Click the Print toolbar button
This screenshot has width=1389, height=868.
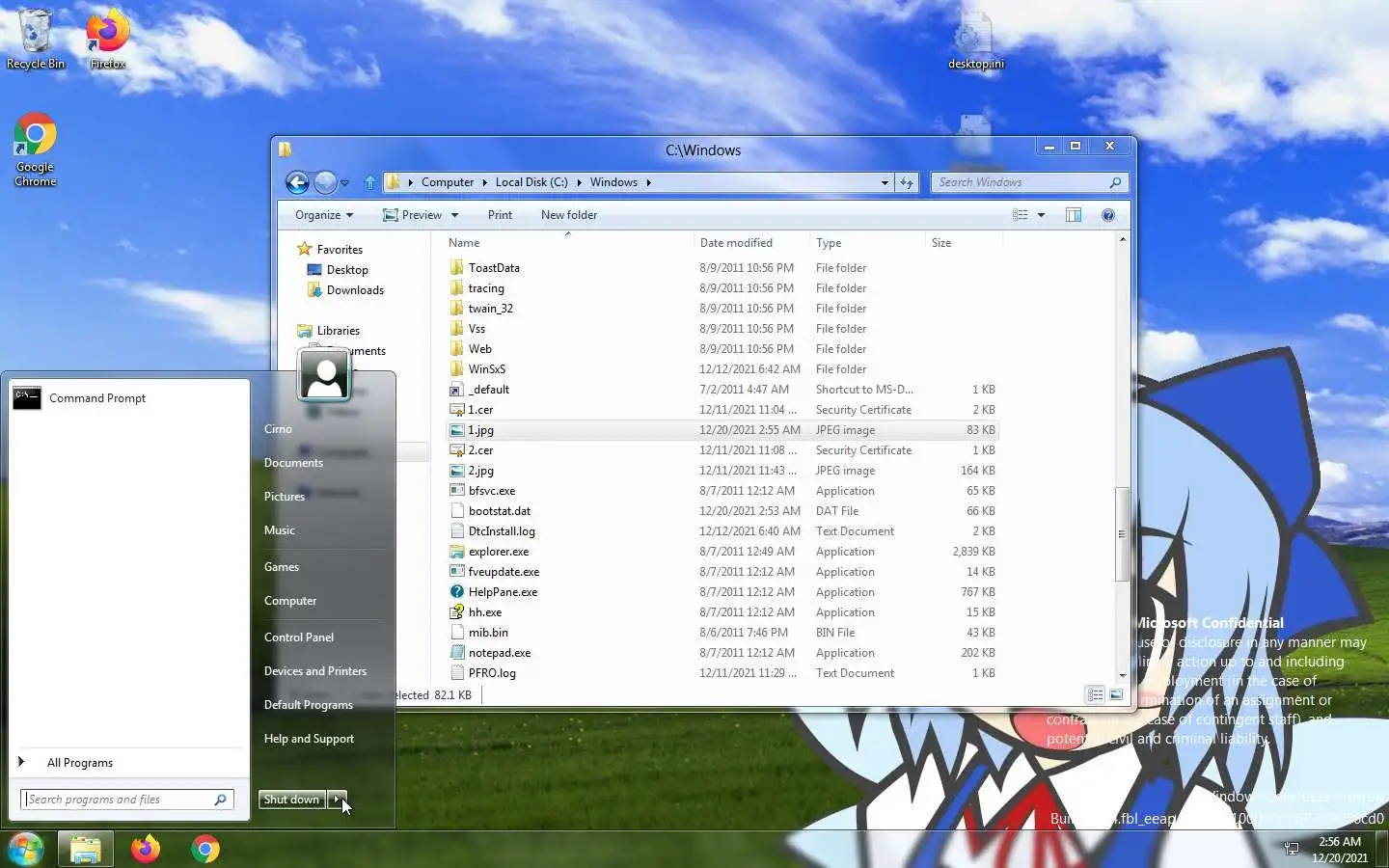click(500, 215)
